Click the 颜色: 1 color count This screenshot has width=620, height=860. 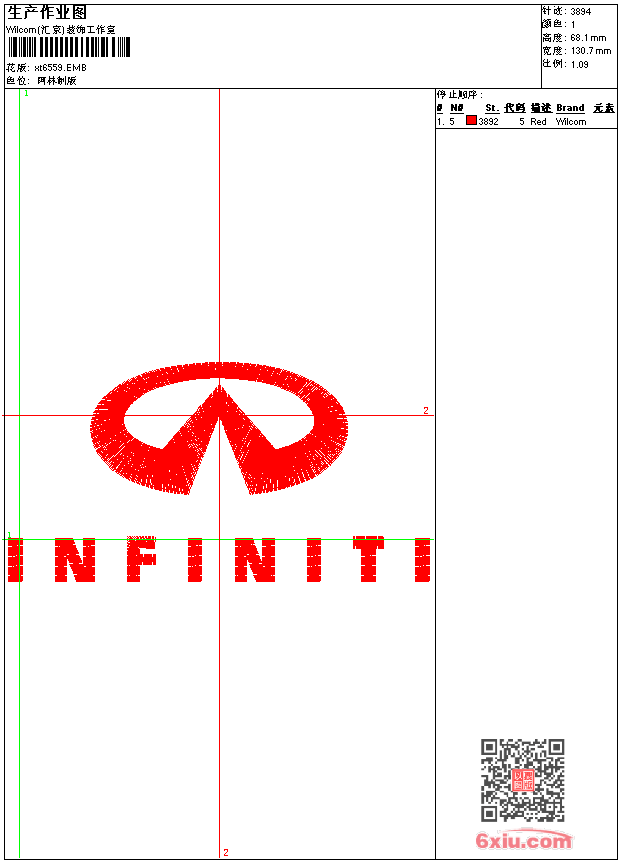click(x=559, y=25)
